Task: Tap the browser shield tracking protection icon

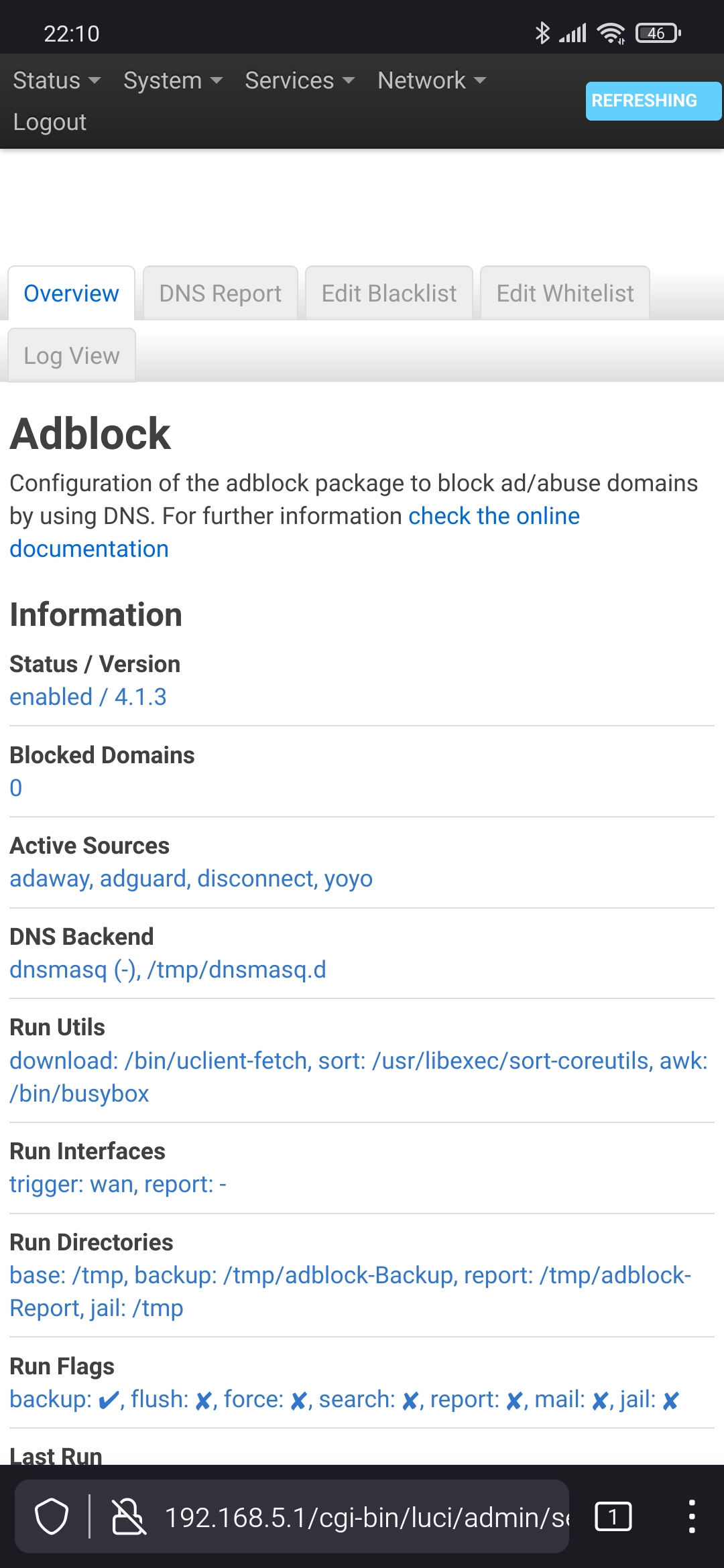Action: (x=52, y=1516)
